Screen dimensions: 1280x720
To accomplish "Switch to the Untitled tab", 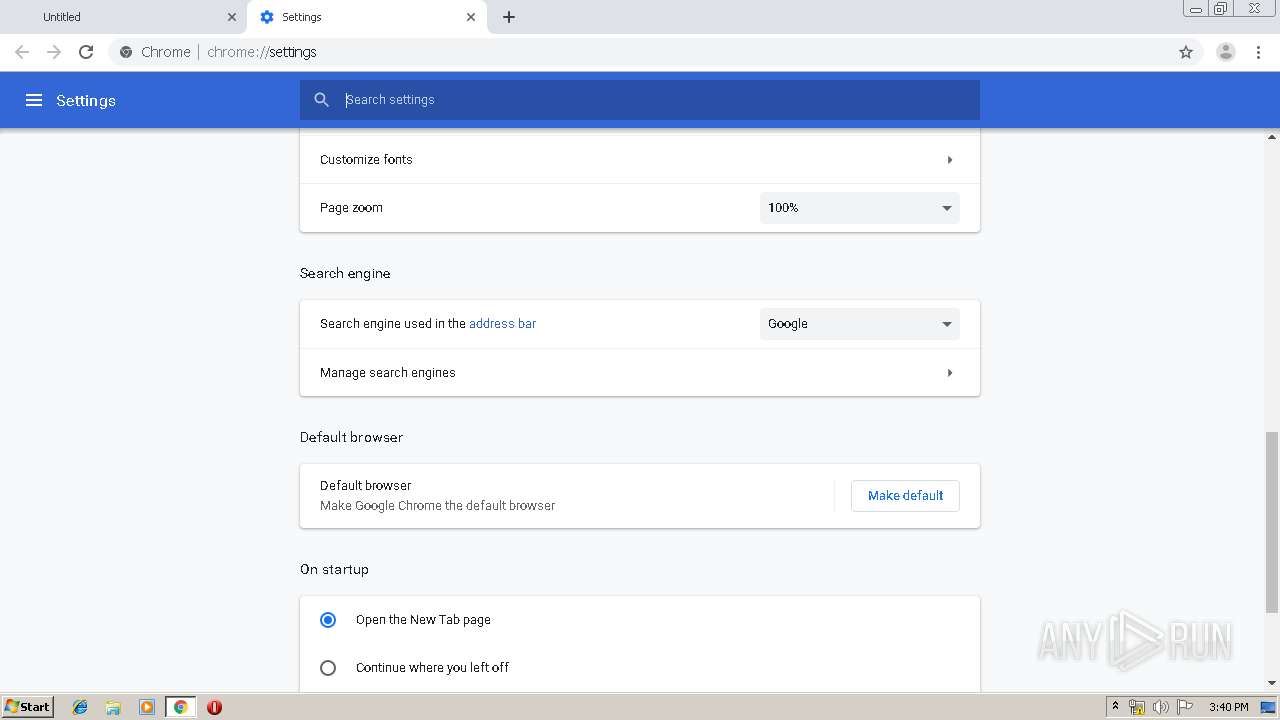I will click(125, 17).
